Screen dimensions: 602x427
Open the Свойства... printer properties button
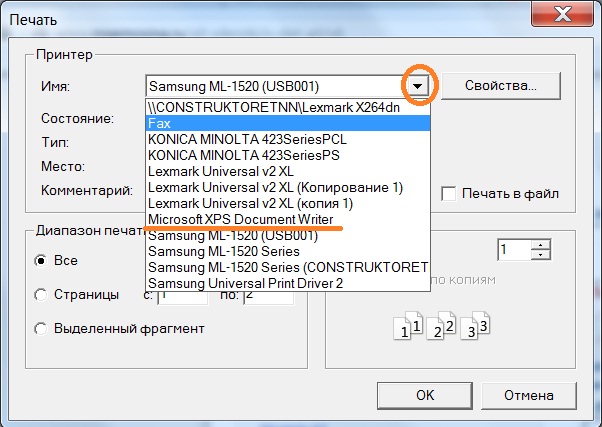pyautogui.click(x=501, y=86)
